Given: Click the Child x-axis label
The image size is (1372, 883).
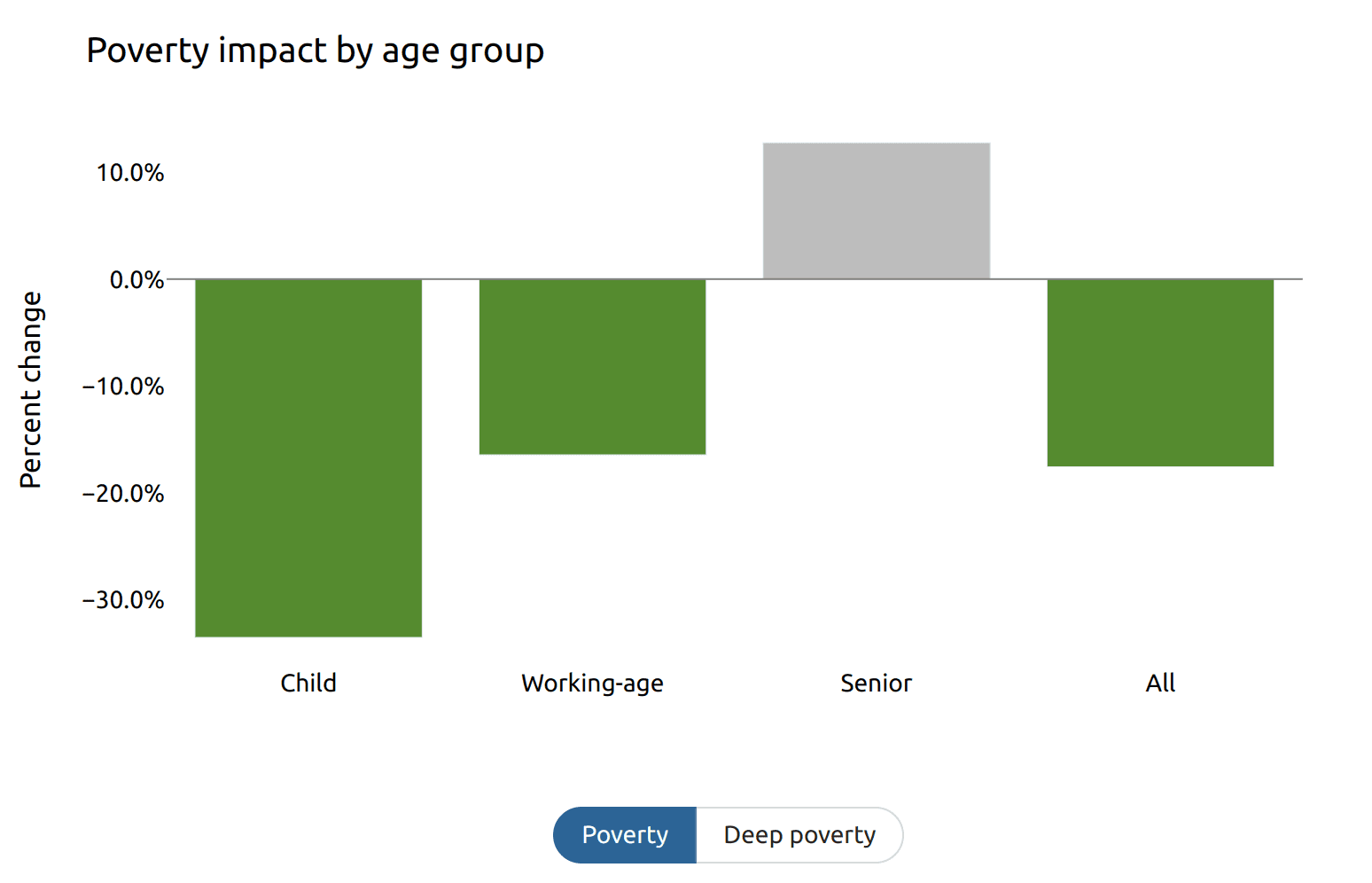Looking at the screenshot, I should 308,684.
